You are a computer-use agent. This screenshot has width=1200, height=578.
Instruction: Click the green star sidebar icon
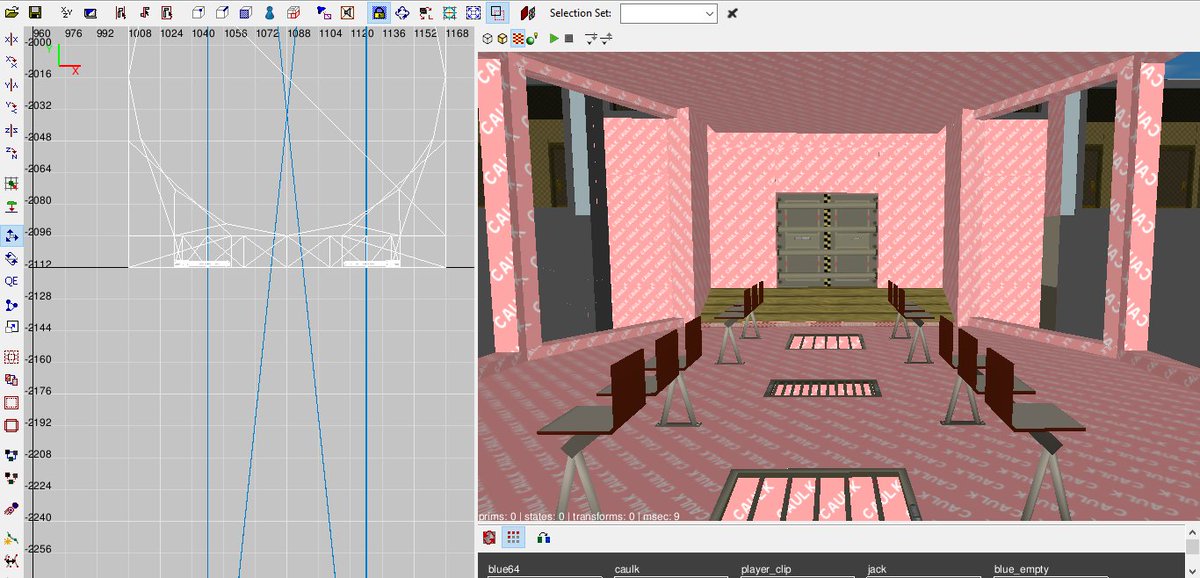point(11,538)
